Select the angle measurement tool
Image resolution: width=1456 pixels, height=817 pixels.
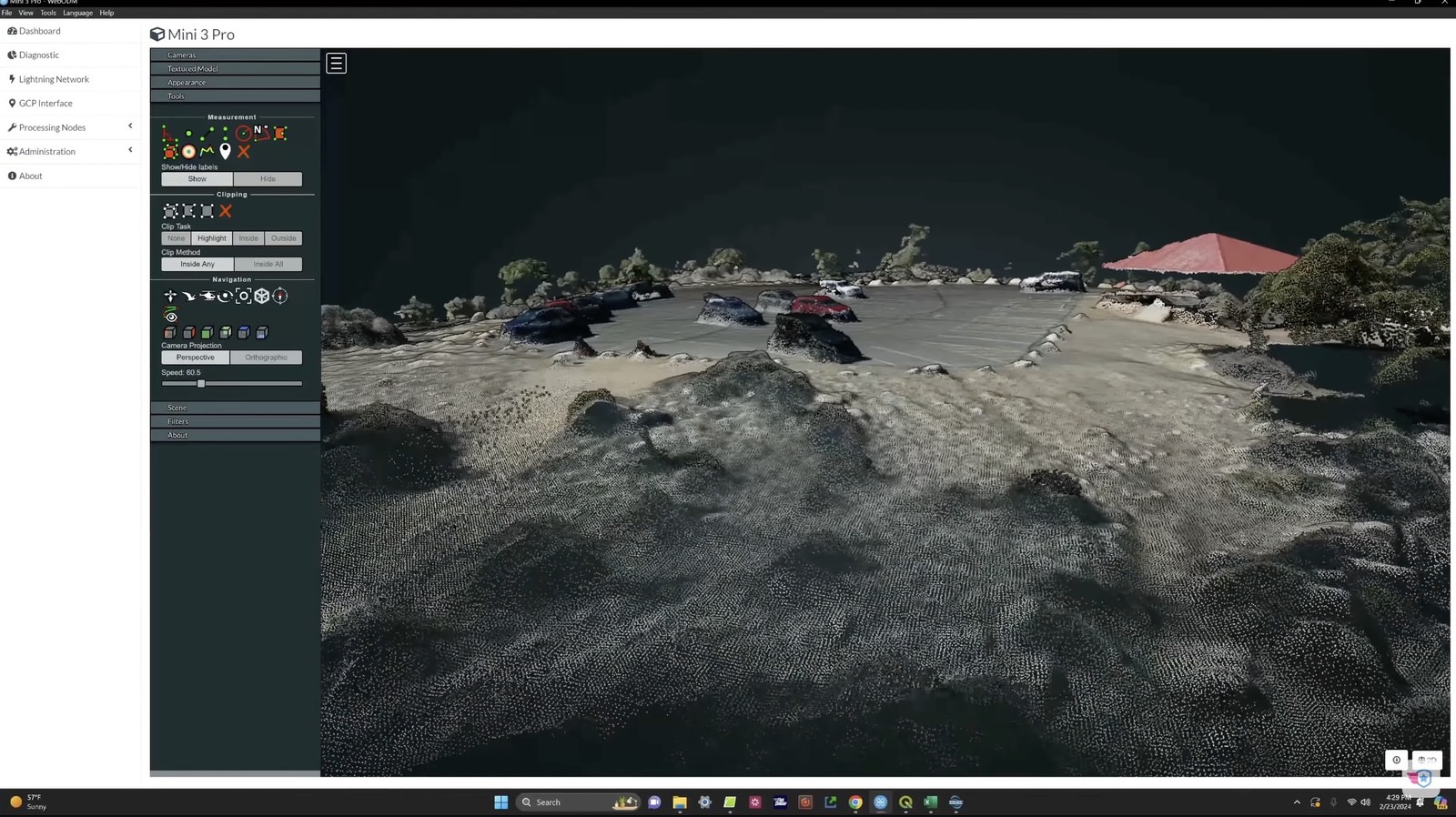[x=169, y=133]
